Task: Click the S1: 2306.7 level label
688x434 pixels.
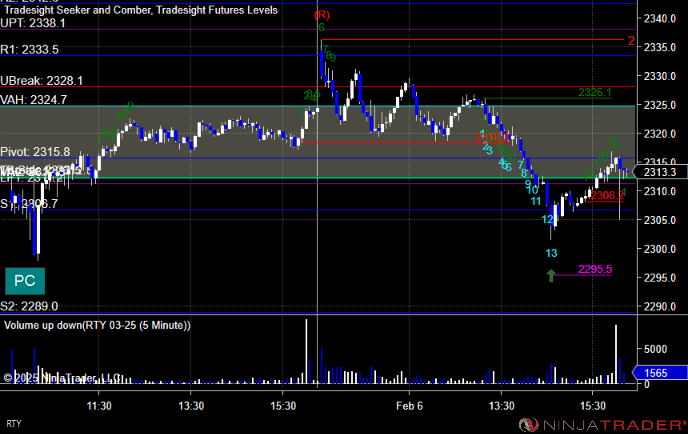Action: pyautogui.click(x=29, y=204)
